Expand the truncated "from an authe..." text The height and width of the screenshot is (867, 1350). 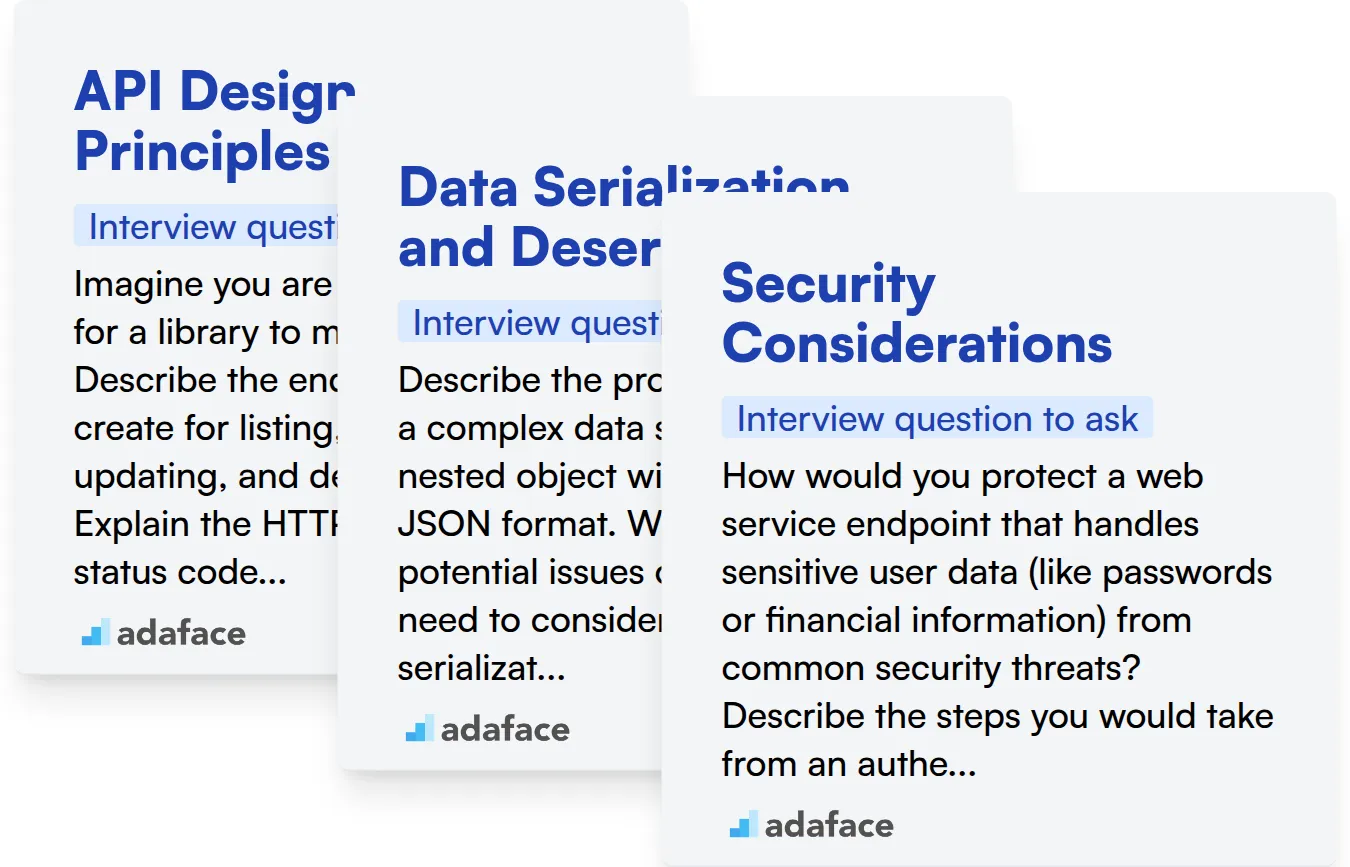click(x=848, y=764)
